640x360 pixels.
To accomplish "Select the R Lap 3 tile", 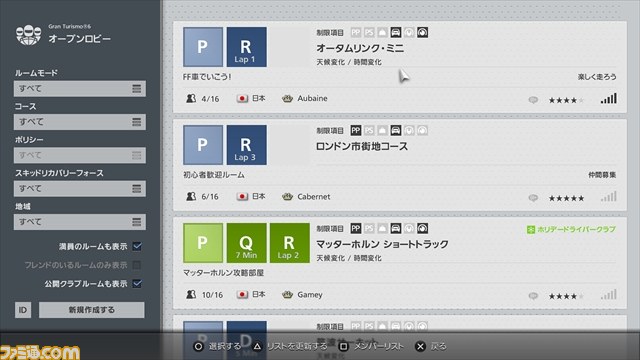I will coord(247,145).
